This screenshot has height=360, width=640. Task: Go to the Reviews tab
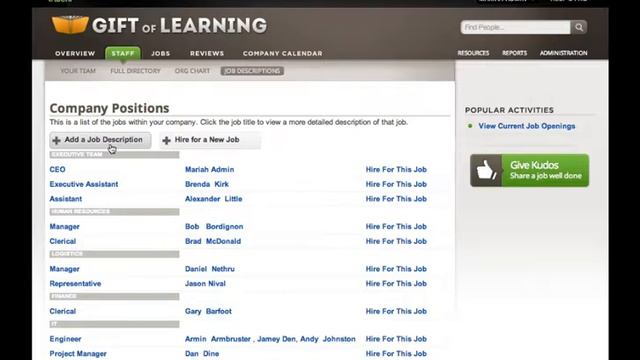[207, 53]
